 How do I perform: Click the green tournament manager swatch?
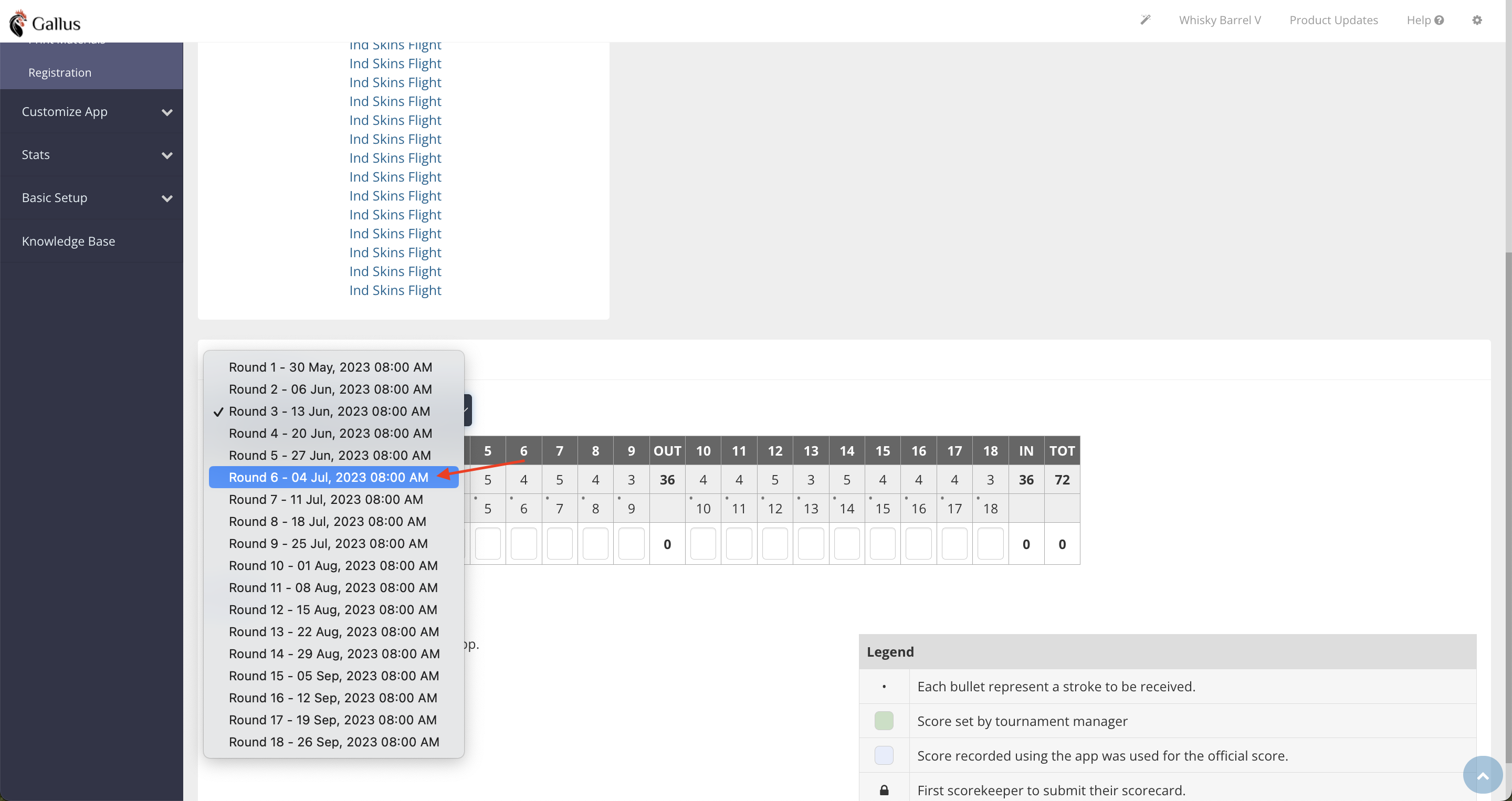point(884,721)
